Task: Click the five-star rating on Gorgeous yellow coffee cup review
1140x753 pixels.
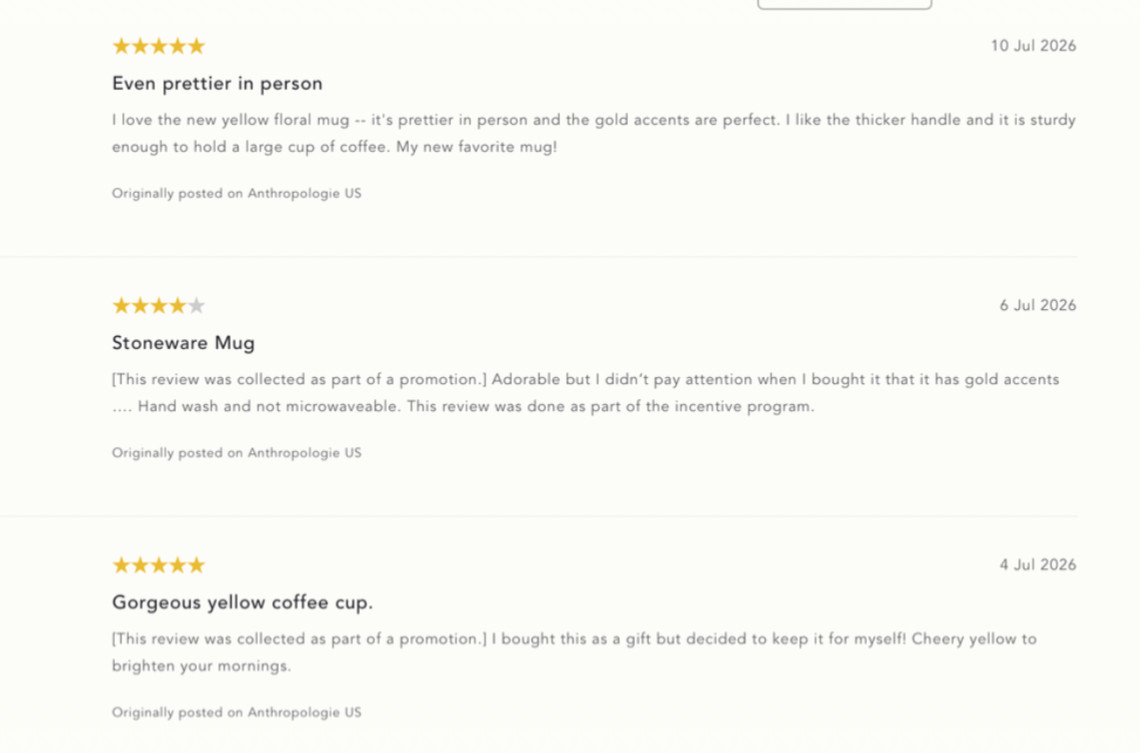Action: pyautogui.click(x=158, y=565)
